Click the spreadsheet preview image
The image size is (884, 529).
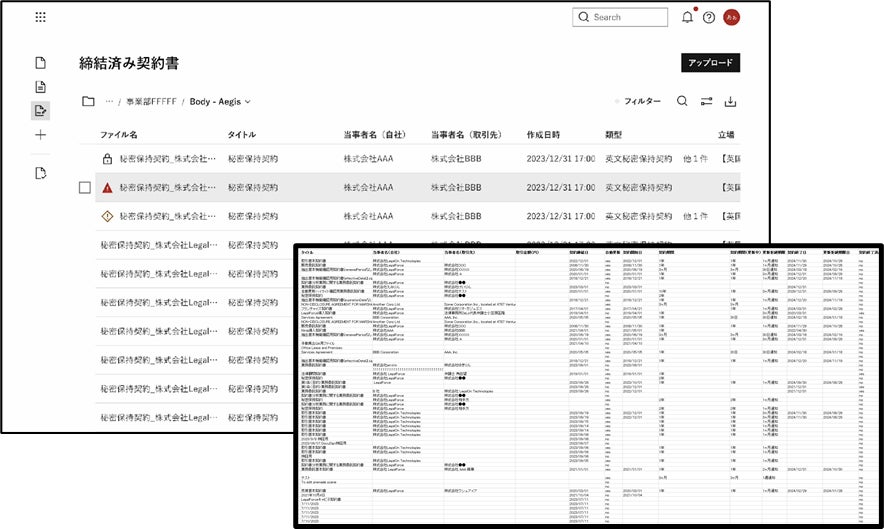pyautogui.click(x=589, y=386)
